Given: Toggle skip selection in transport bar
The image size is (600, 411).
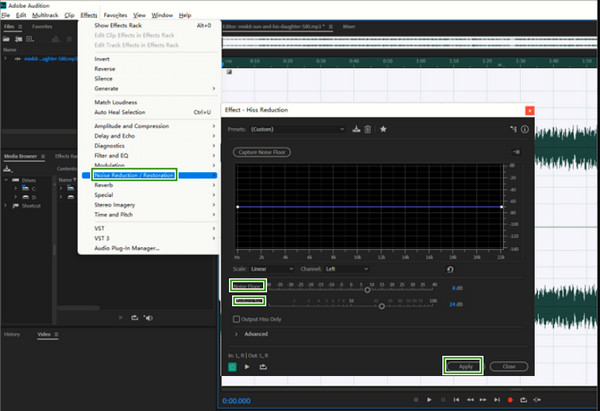Looking at the screenshot, I should (537, 400).
